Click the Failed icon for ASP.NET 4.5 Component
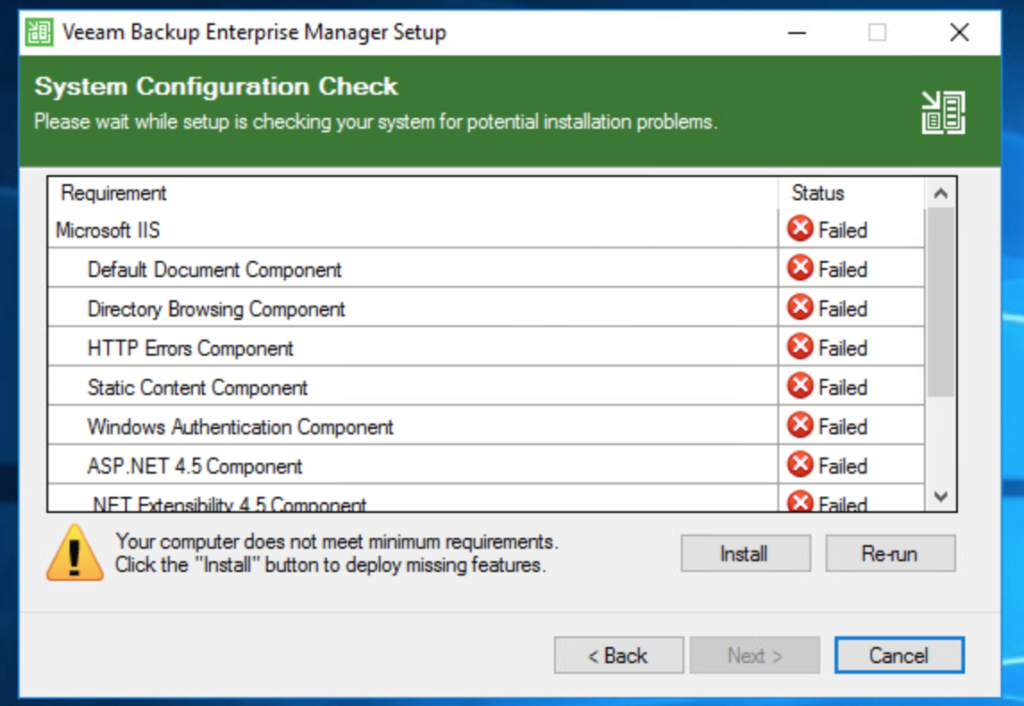Viewport: 1024px width, 706px height. 800,465
